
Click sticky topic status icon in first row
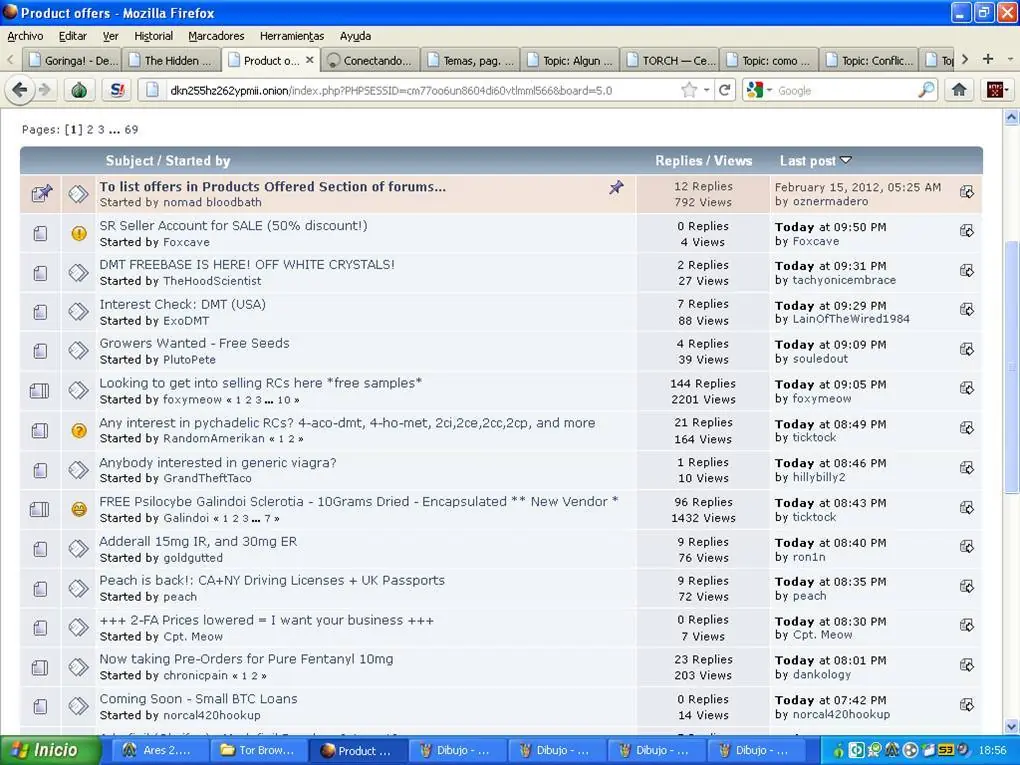41,194
